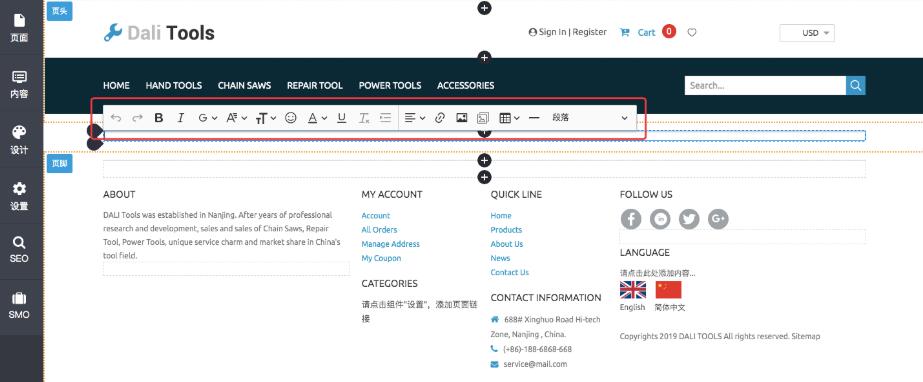The width and height of the screenshot is (923, 382).
Task: Open the Account link under MY ACCOUNT
Action: click(376, 215)
